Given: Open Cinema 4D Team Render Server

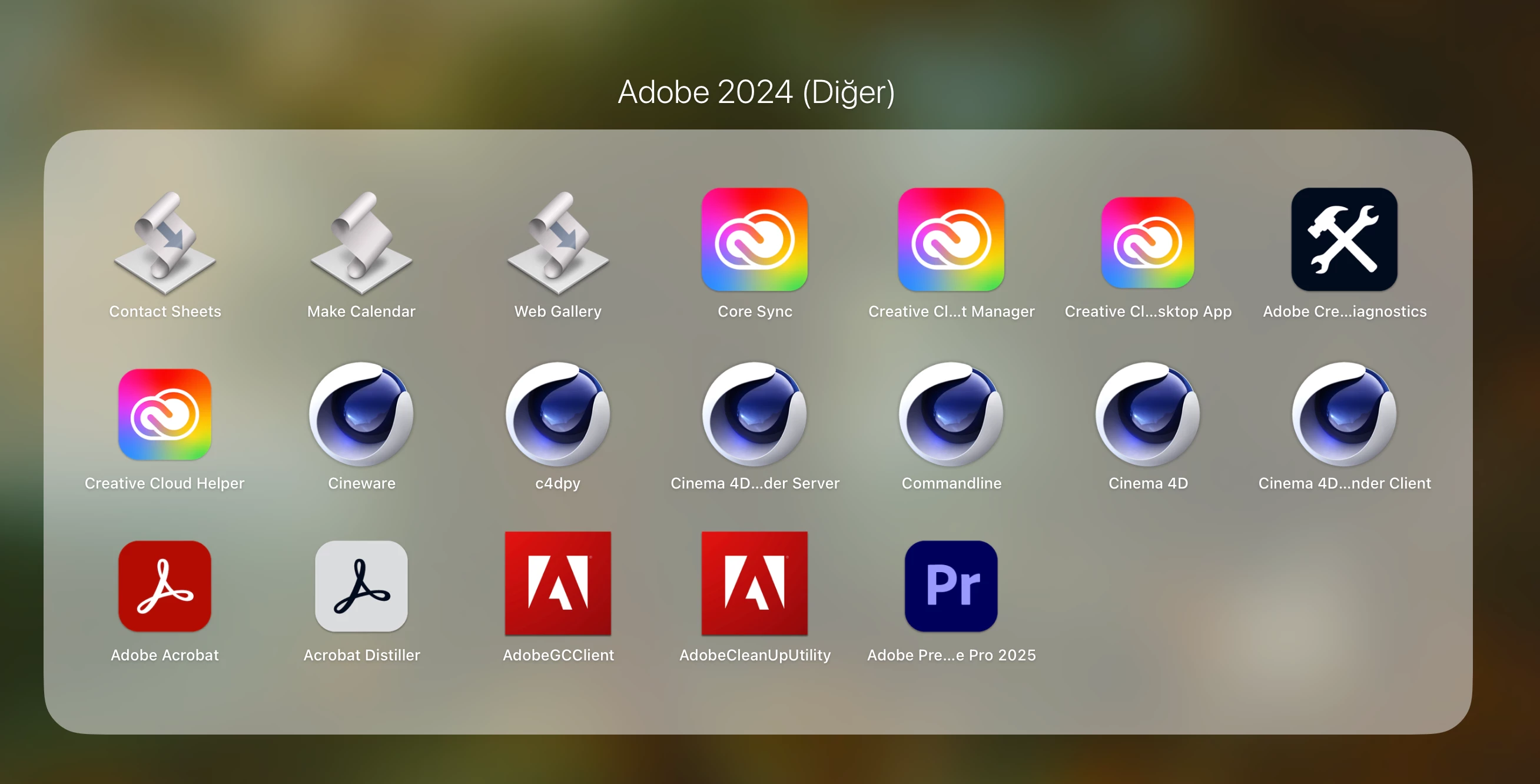Looking at the screenshot, I should [755, 414].
